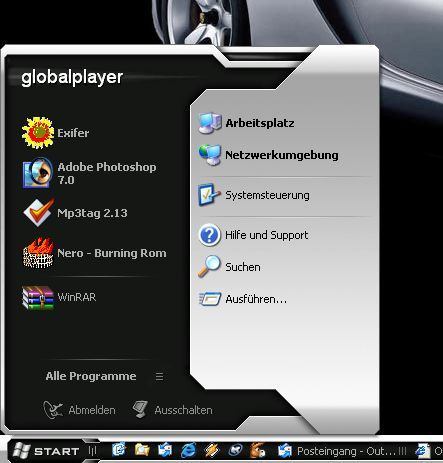Launch Exifer from the start menu

point(56,133)
